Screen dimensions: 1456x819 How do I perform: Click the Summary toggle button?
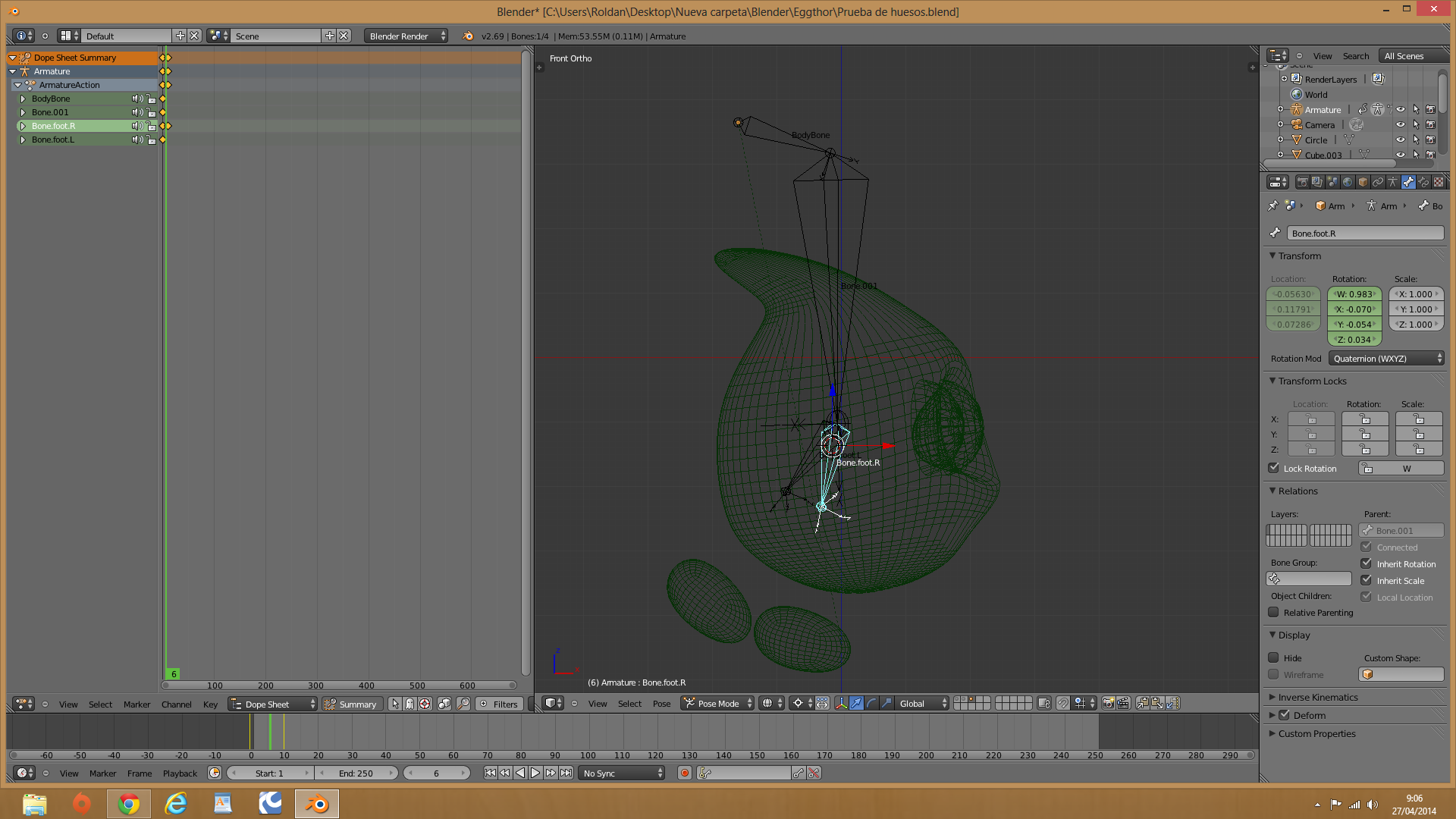(351, 704)
